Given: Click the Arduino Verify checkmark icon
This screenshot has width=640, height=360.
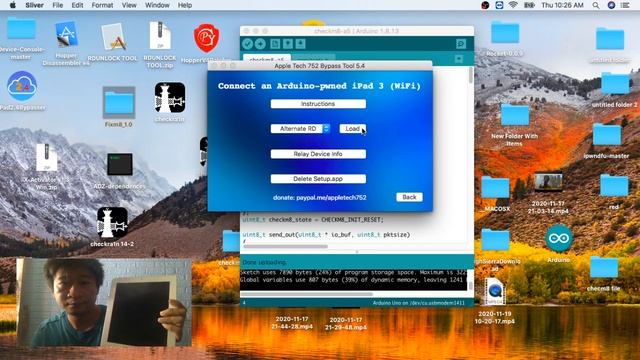Looking at the screenshot, I should tap(247, 44).
